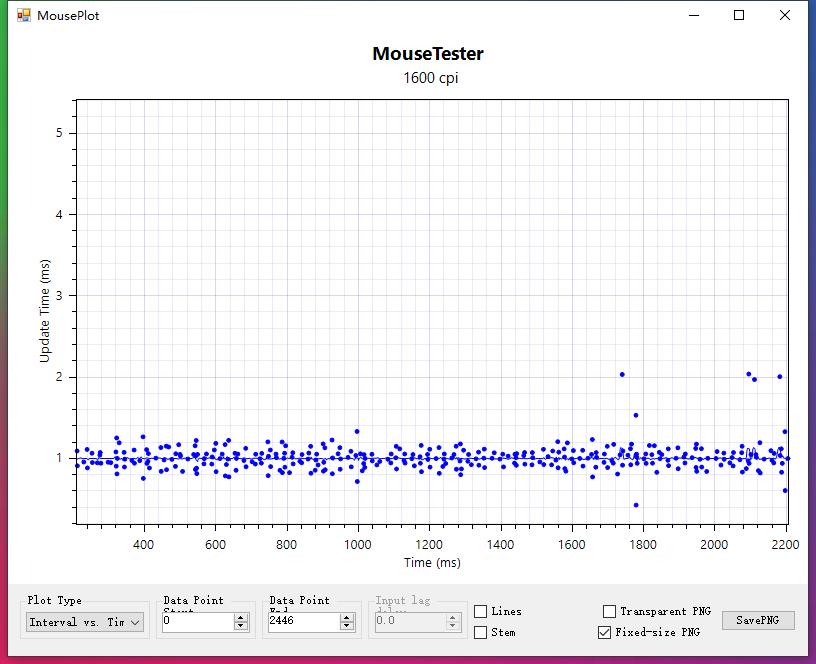
Task: Increase Data Point Start with up arrow
Action: [x=241, y=617]
